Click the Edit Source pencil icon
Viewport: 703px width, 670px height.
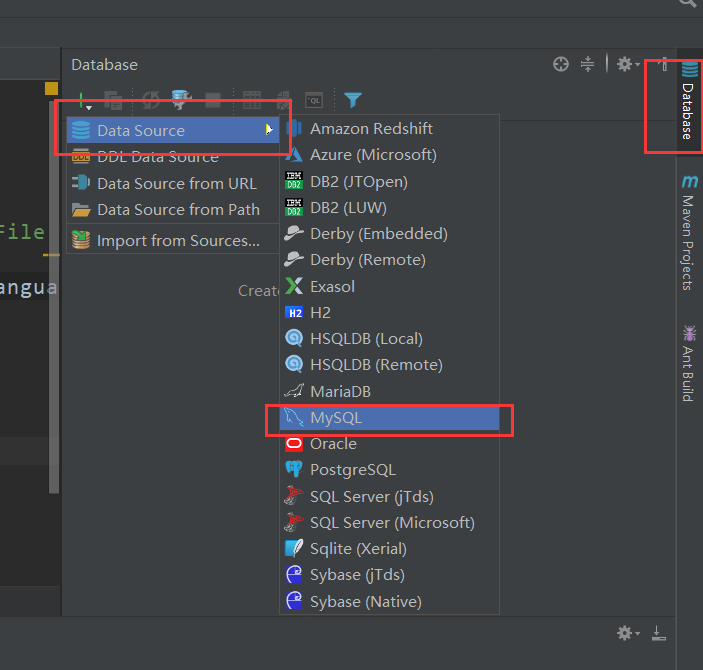[283, 100]
